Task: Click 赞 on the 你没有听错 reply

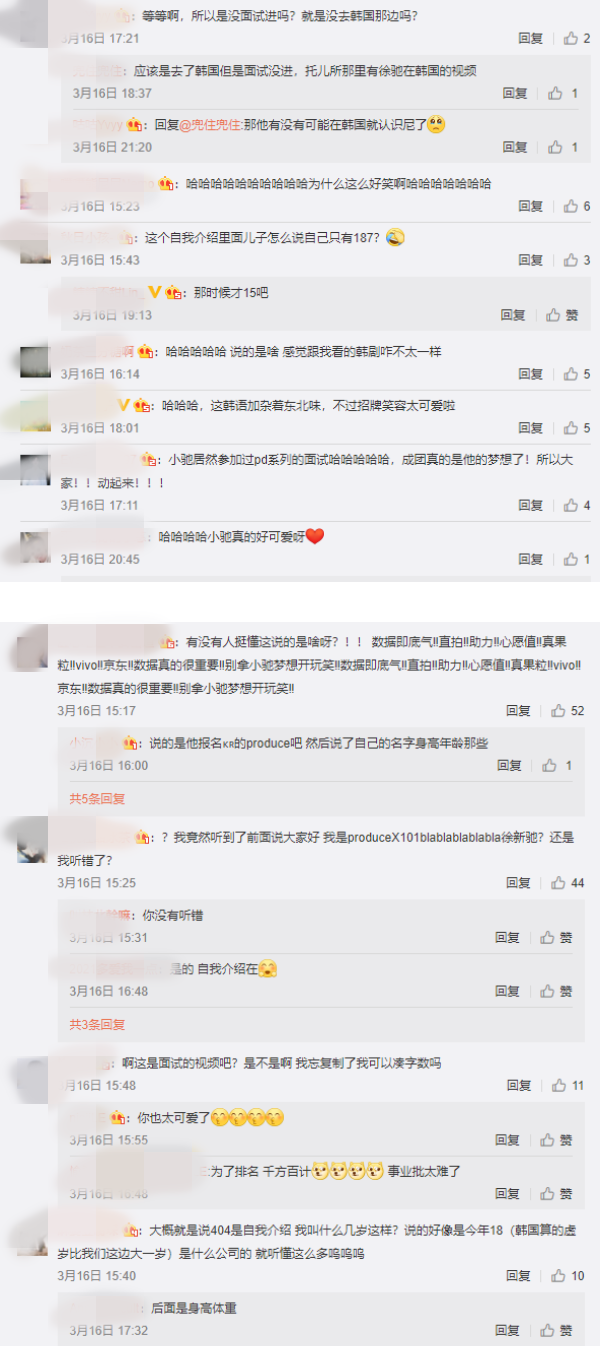Action: pyautogui.click(x=557, y=938)
